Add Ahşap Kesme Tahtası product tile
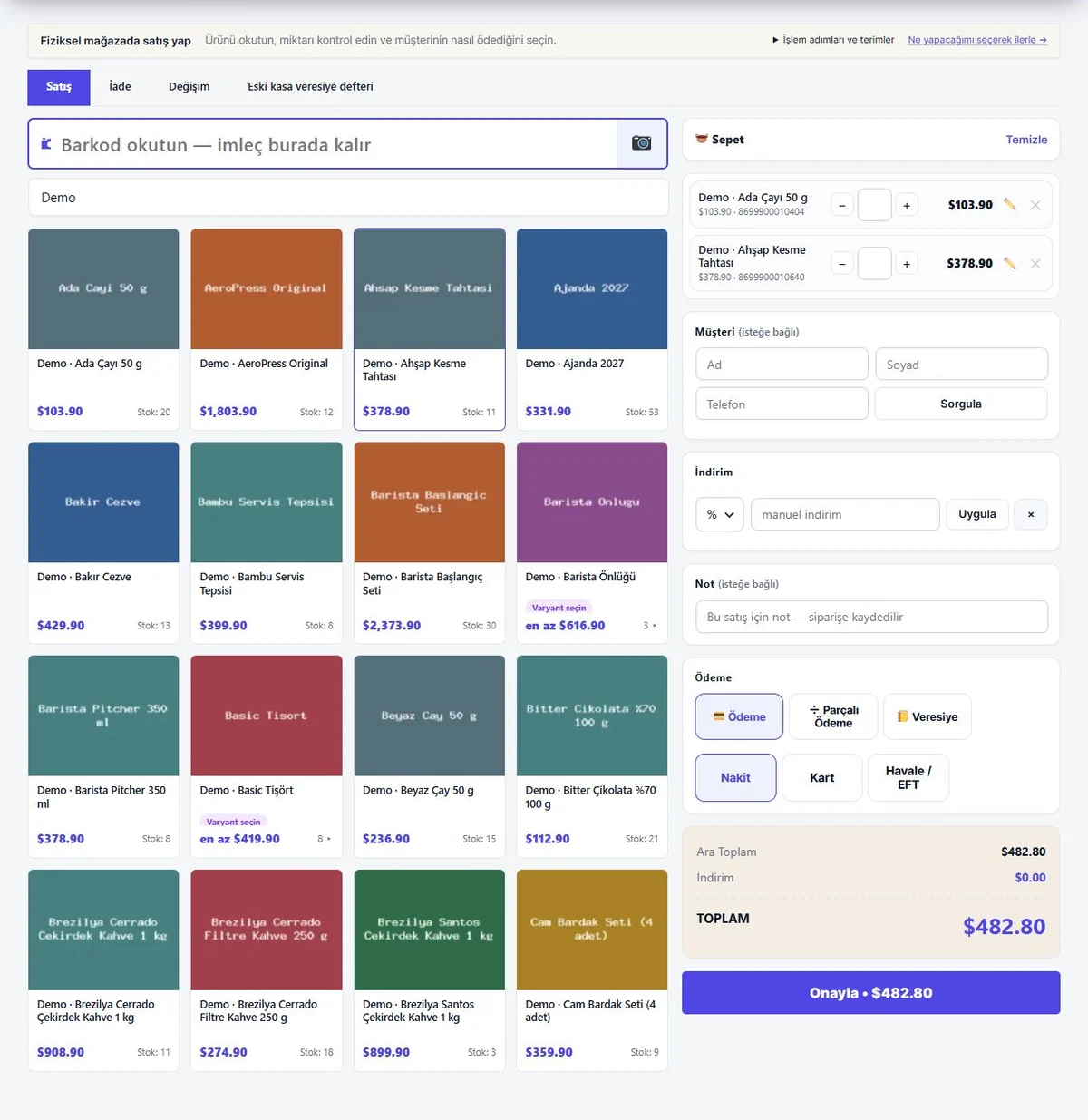The height and width of the screenshot is (1120, 1088). pos(430,329)
